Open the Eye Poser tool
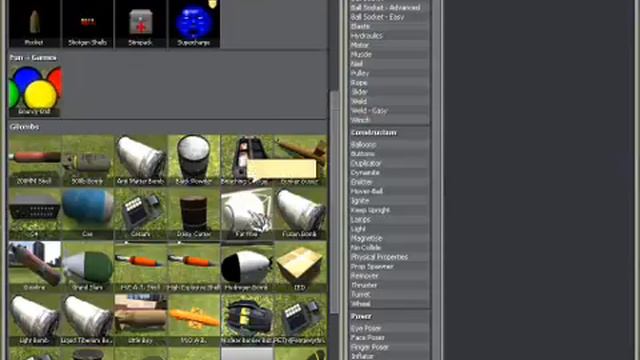 [390, 328]
